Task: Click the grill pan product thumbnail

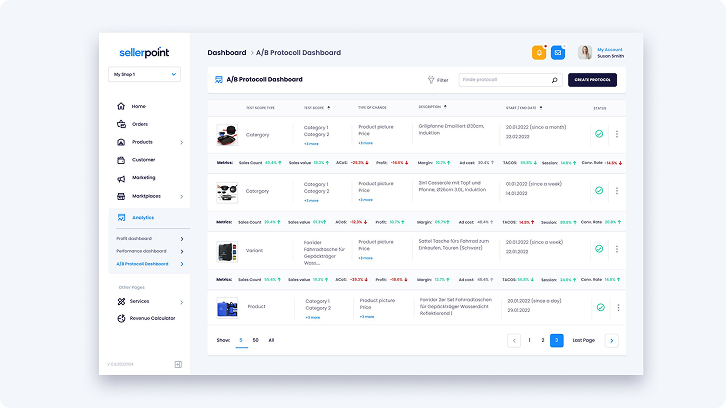Action: 227,135
